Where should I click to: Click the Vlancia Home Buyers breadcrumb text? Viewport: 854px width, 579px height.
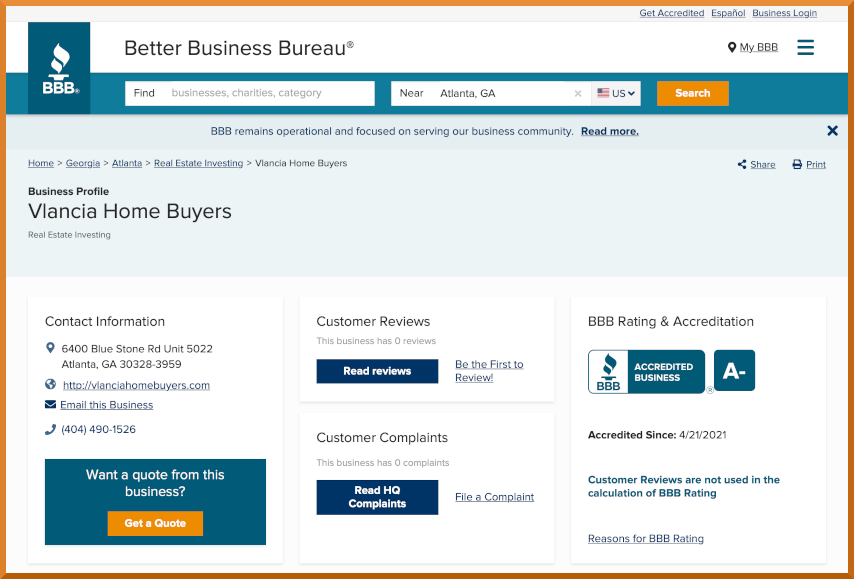tap(301, 163)
